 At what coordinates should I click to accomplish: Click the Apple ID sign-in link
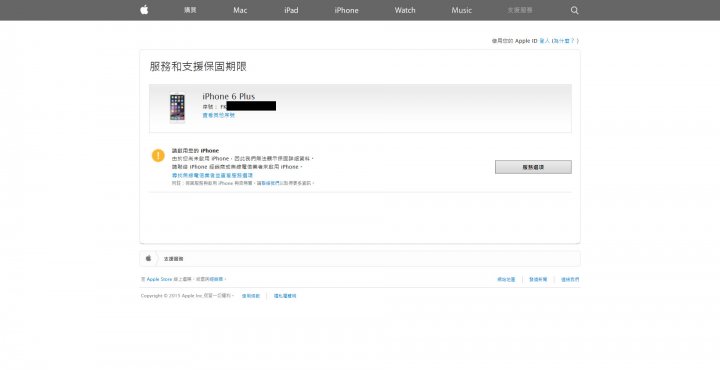(x=545, y=41)
